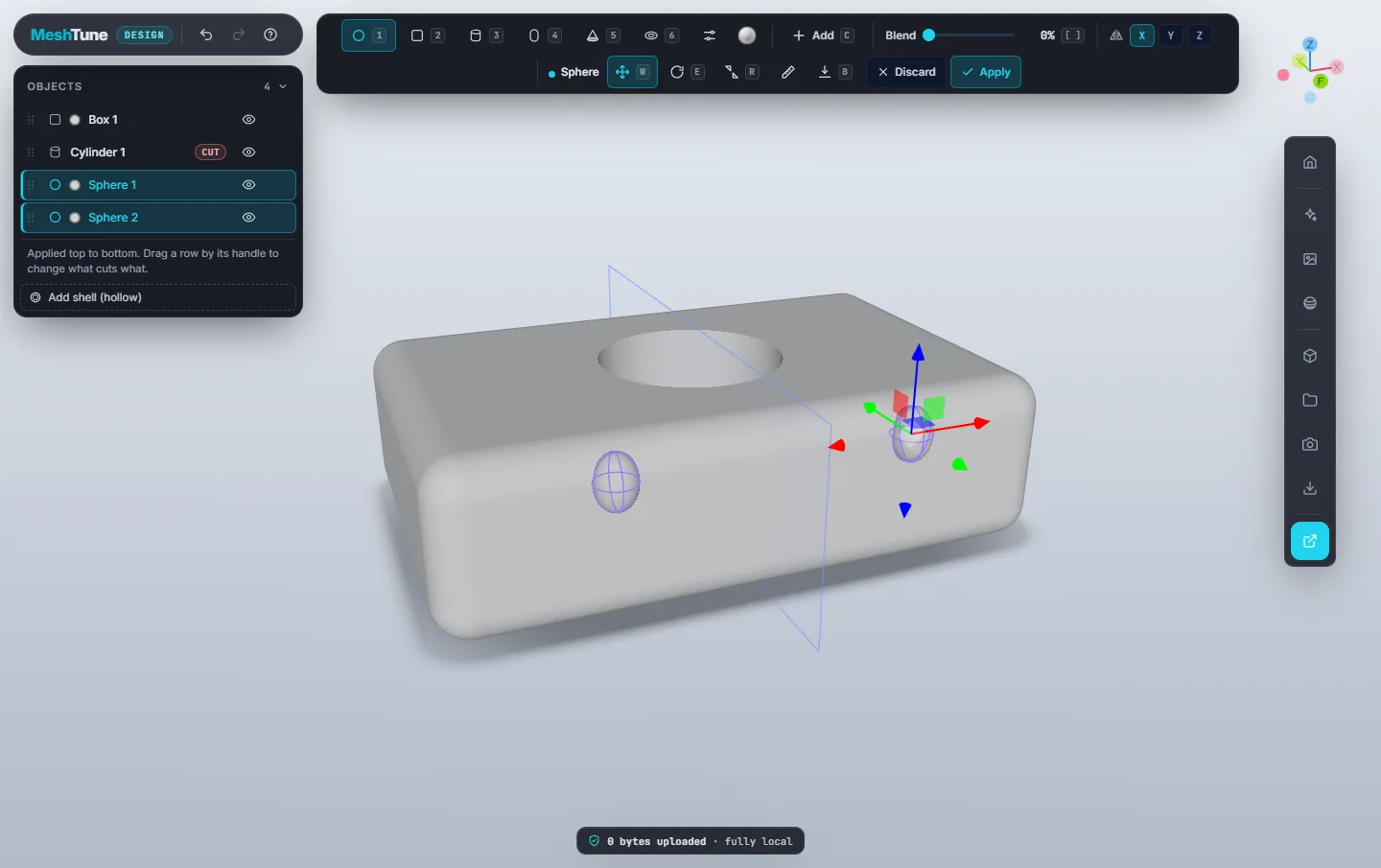
Task: Click the cube icon in right sidebar
Action: (x=1310, y=356)
